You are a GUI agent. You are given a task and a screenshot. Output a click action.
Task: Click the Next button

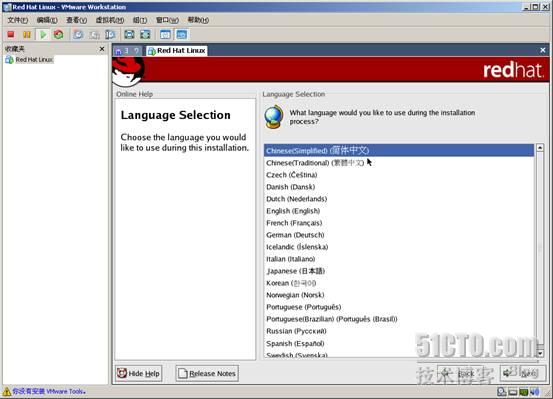523,373
